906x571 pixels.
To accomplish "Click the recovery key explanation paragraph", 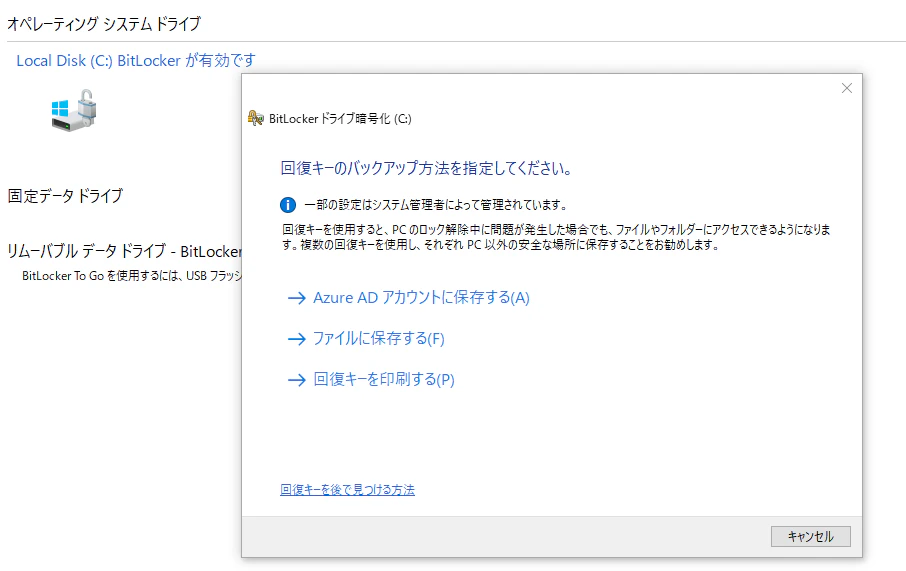I will 556,237.
